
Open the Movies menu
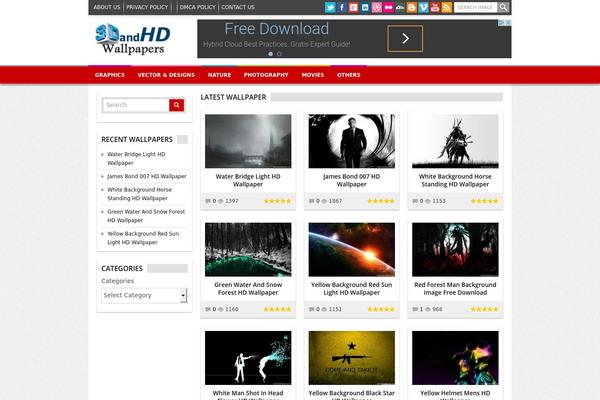313,75
